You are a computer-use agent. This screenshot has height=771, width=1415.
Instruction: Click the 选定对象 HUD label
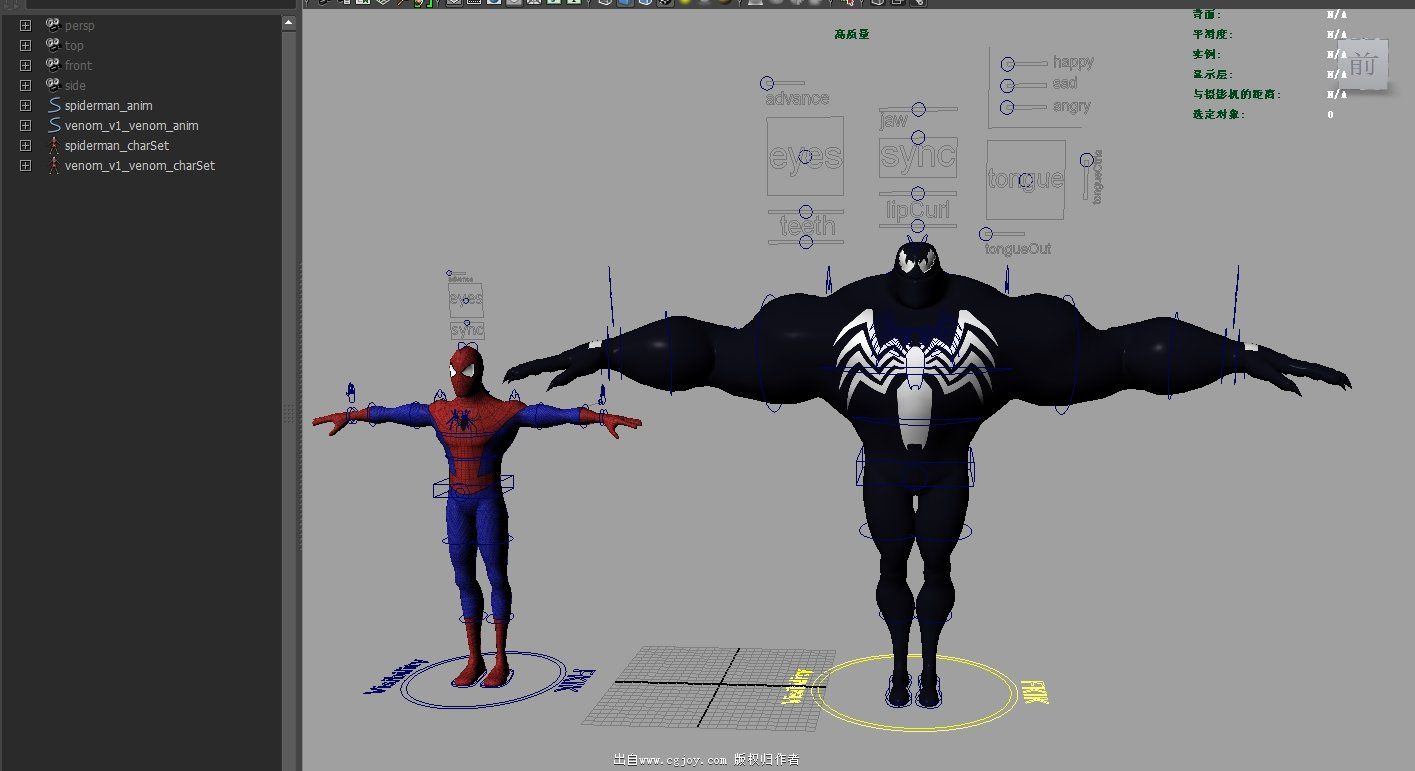[1218, 114]
